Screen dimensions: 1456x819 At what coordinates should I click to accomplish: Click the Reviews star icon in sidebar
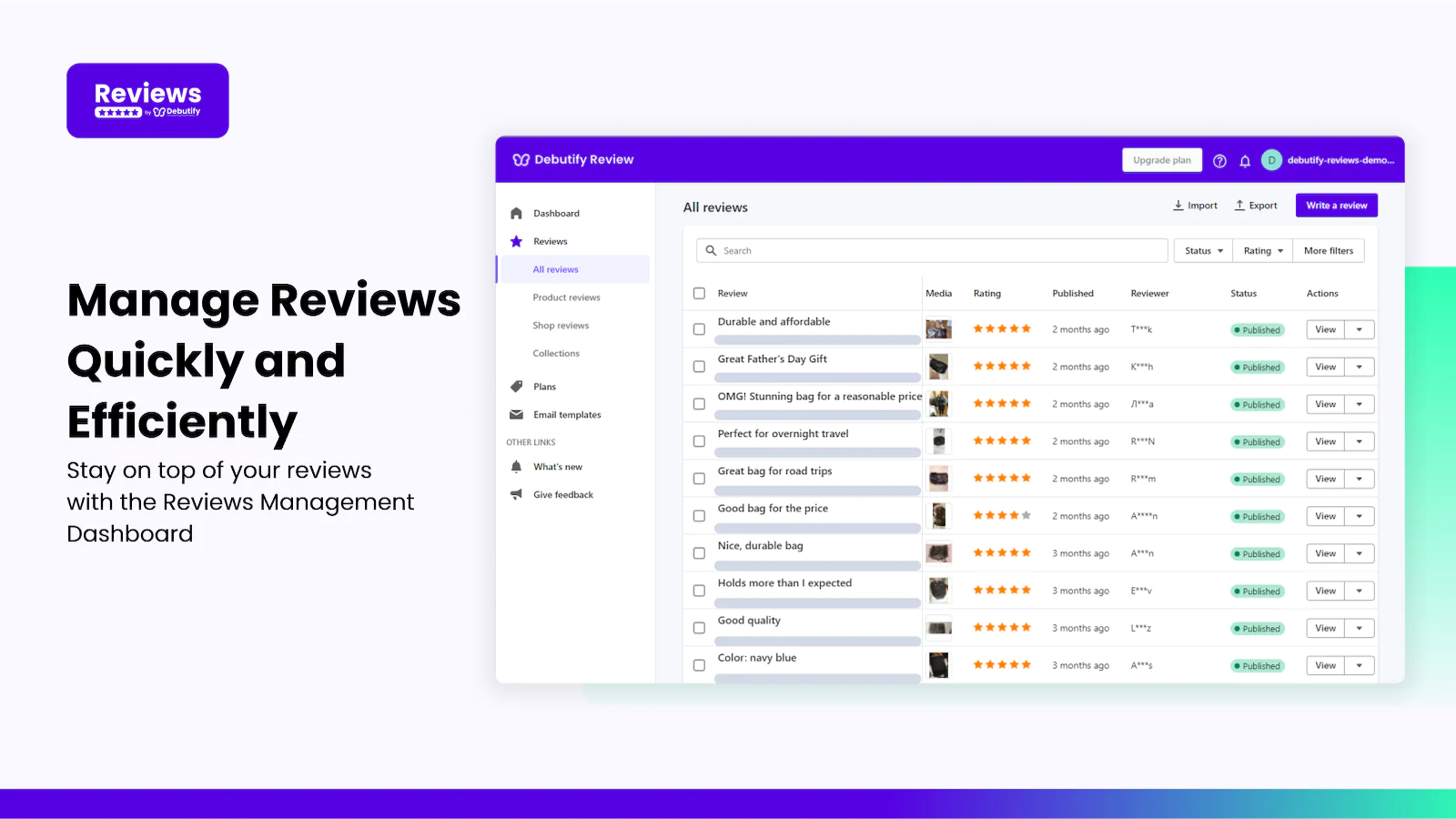click(x=516, y=241)
